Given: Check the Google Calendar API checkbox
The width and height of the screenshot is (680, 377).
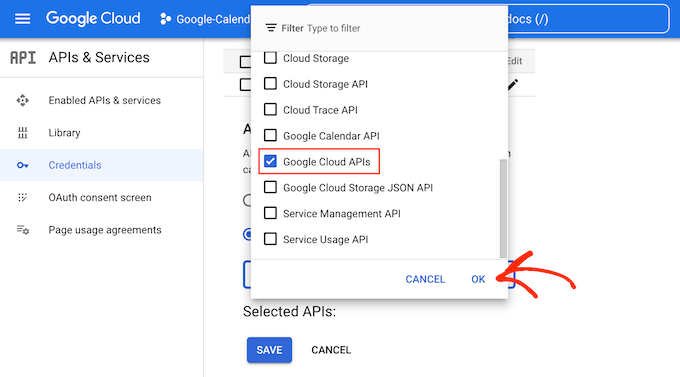Looking at the screenshot, I should (270, 135).
